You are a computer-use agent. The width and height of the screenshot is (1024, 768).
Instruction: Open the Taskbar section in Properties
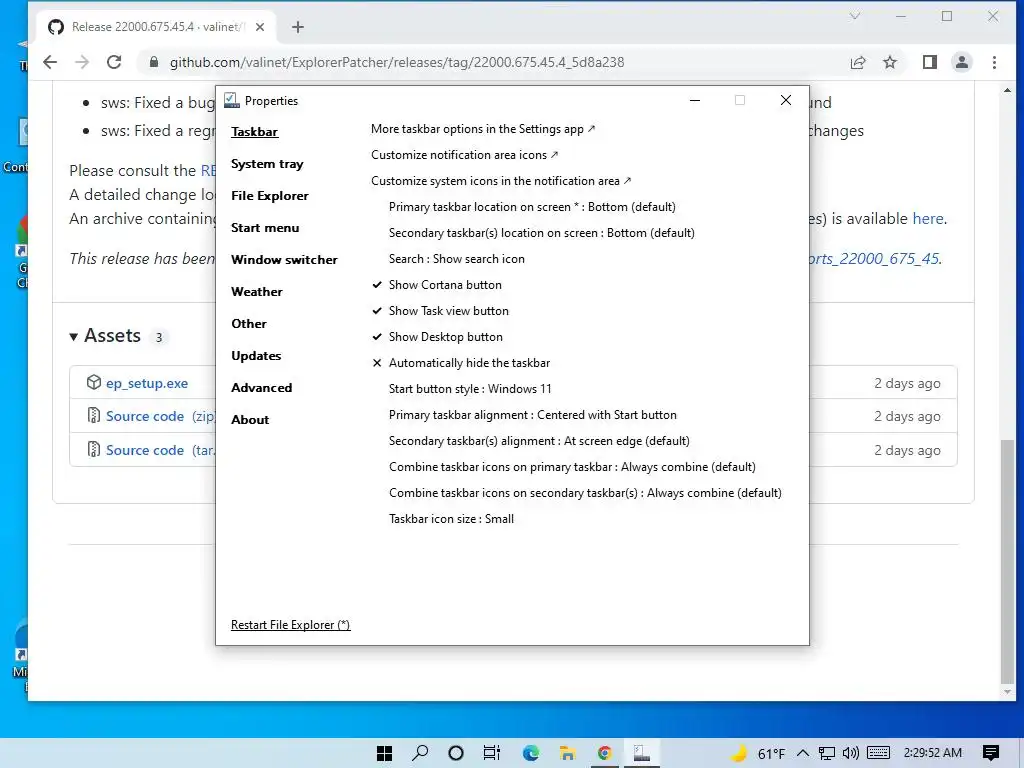pyautogui.click(x=254, y=132)
